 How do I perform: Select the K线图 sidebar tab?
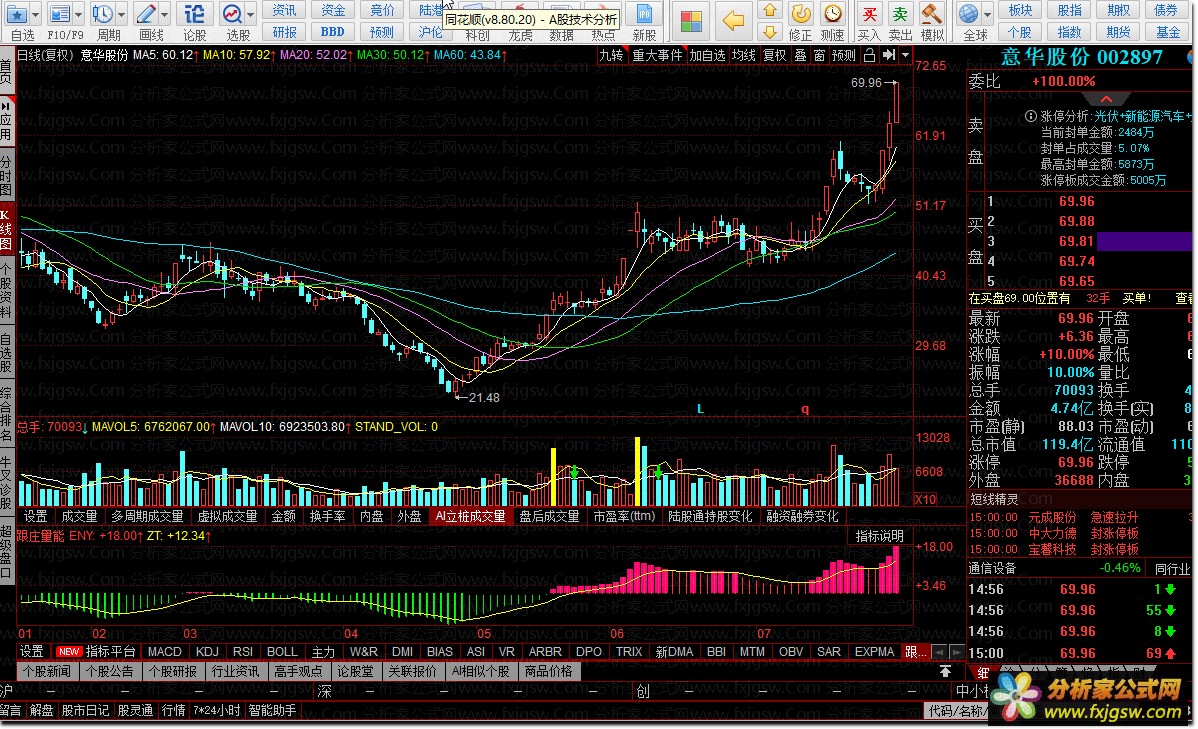(6, 230)
